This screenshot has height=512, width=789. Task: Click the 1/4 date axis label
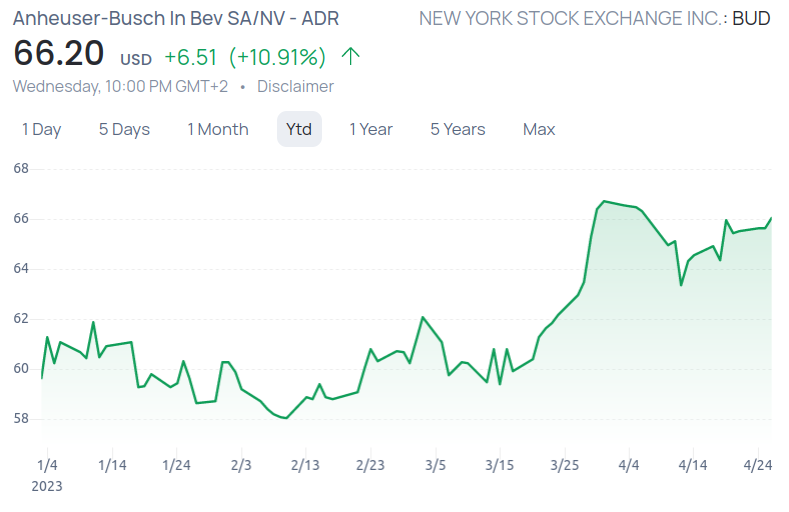(x=47, y=465)
